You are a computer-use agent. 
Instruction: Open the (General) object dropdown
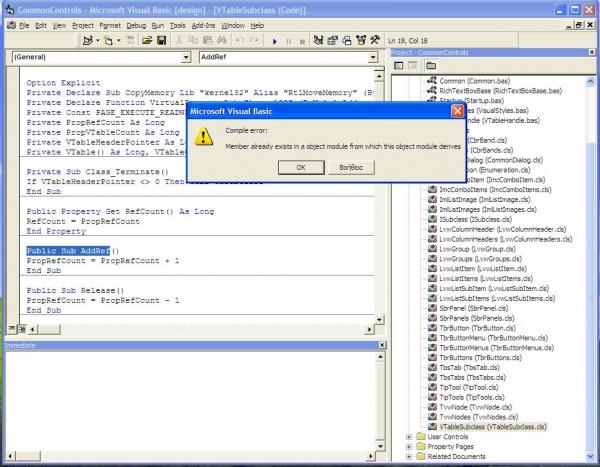[186, 57]
